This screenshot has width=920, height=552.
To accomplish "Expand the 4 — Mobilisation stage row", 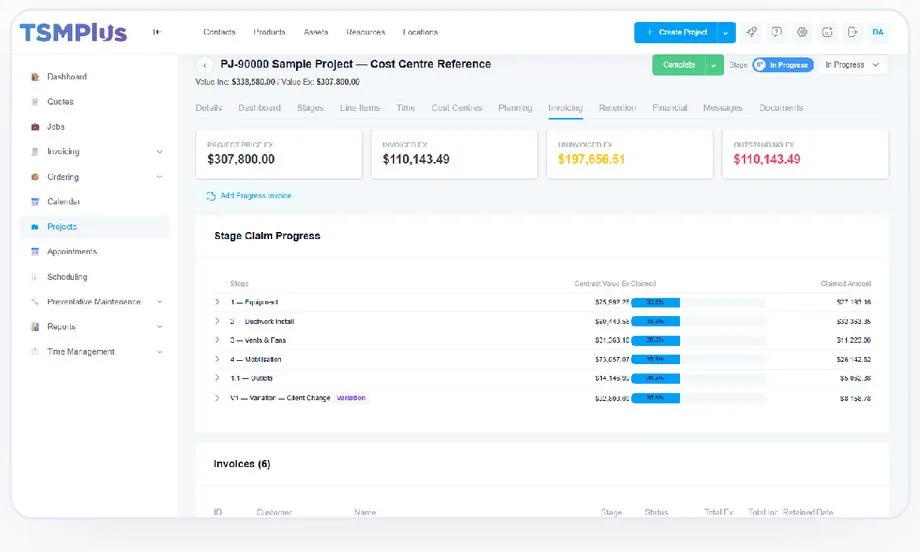I will (x=217, y=359).
